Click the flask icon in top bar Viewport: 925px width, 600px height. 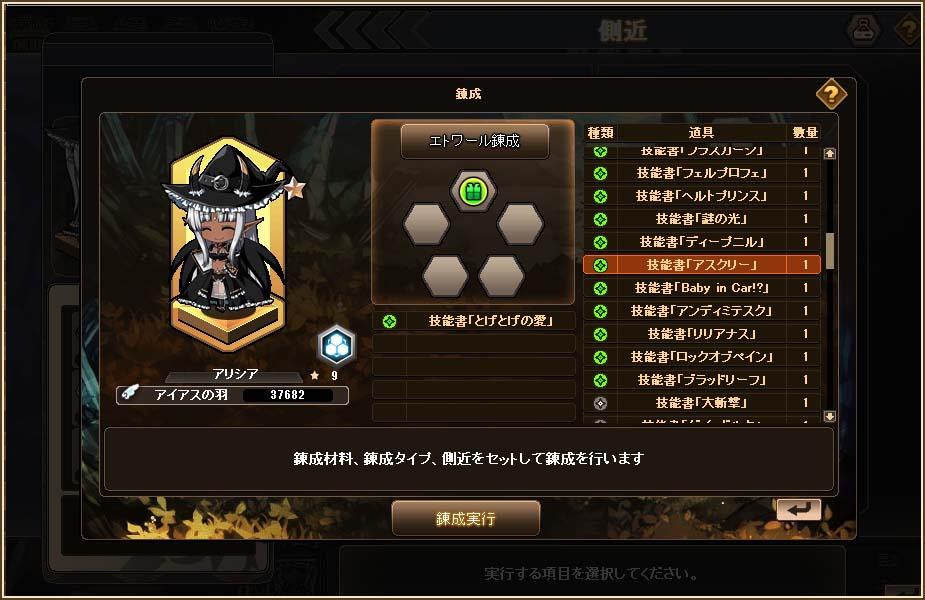[864, 29]
